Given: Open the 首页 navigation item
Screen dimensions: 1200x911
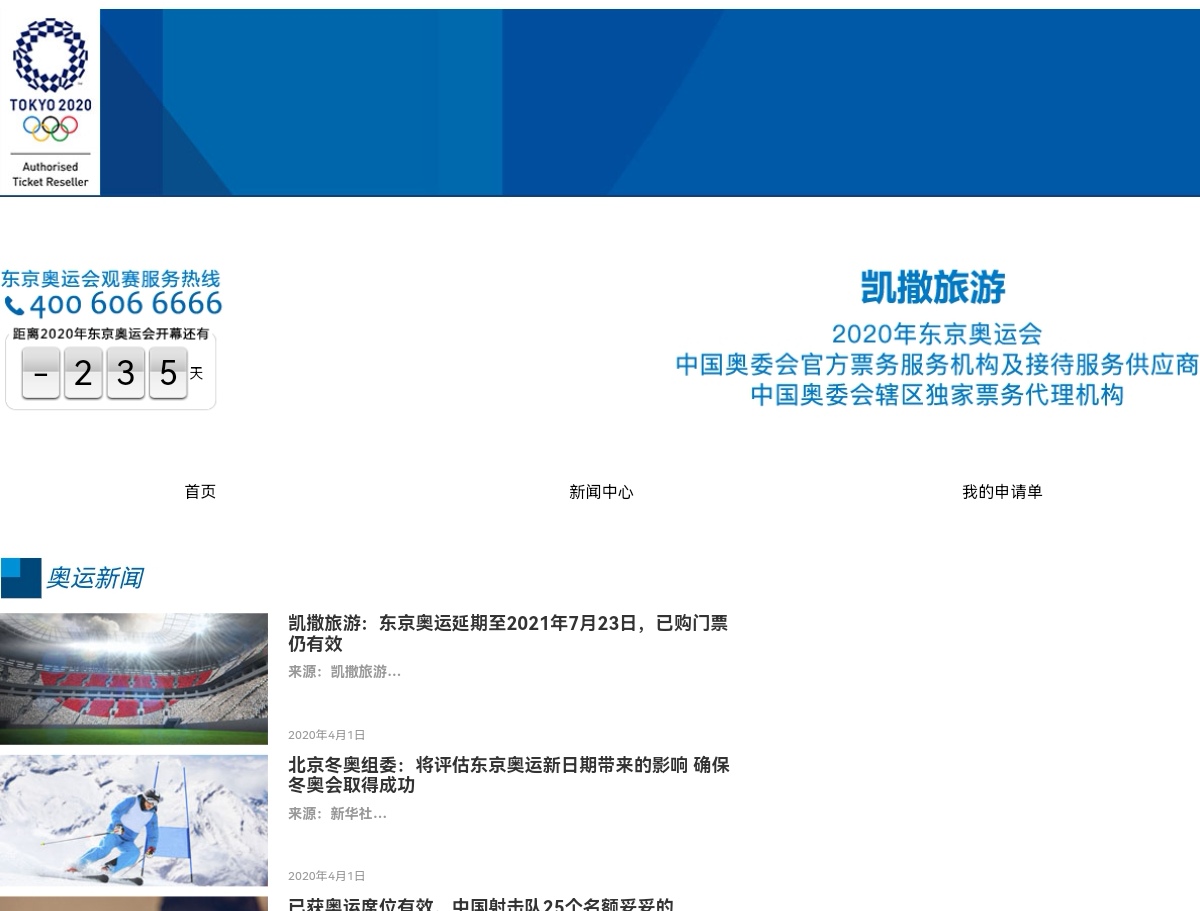Looking at the screenshot, I should (x=200, y=492).
